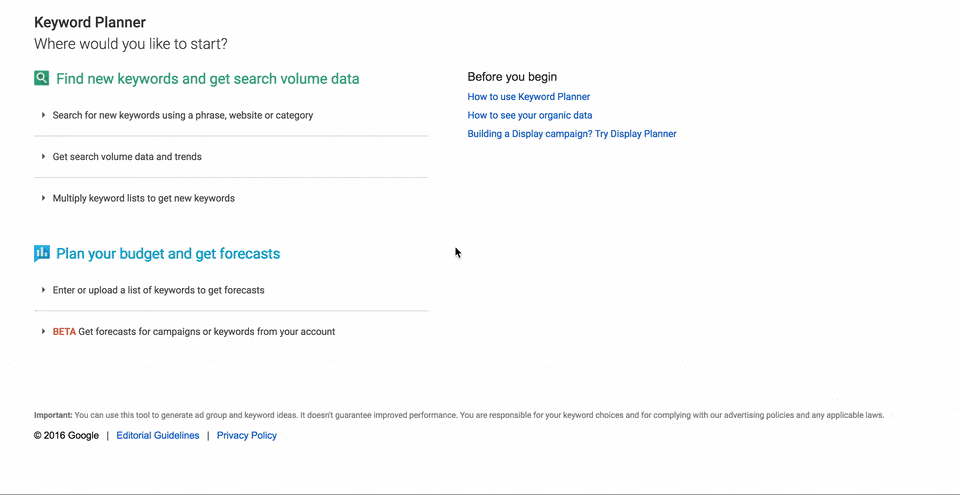Click the '© 2016 Google' footer text

click(x=66, y=436)
